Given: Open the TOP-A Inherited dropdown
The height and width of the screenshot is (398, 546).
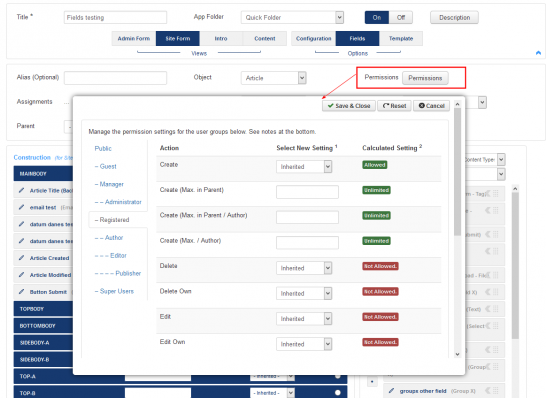Looking at the screenshot, I should pos(273,376).
